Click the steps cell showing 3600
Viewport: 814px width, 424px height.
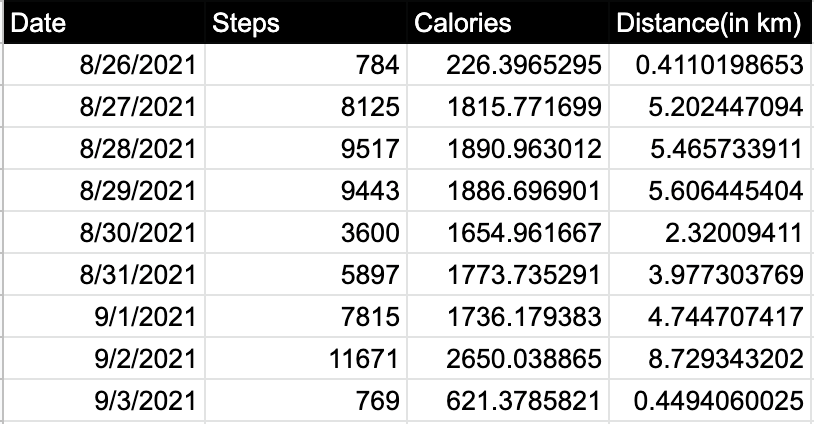pos(306,233)
